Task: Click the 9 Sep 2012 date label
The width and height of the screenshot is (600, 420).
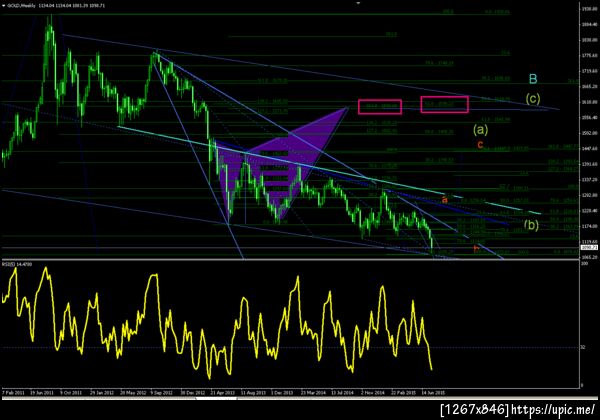Action: [161, 392]
